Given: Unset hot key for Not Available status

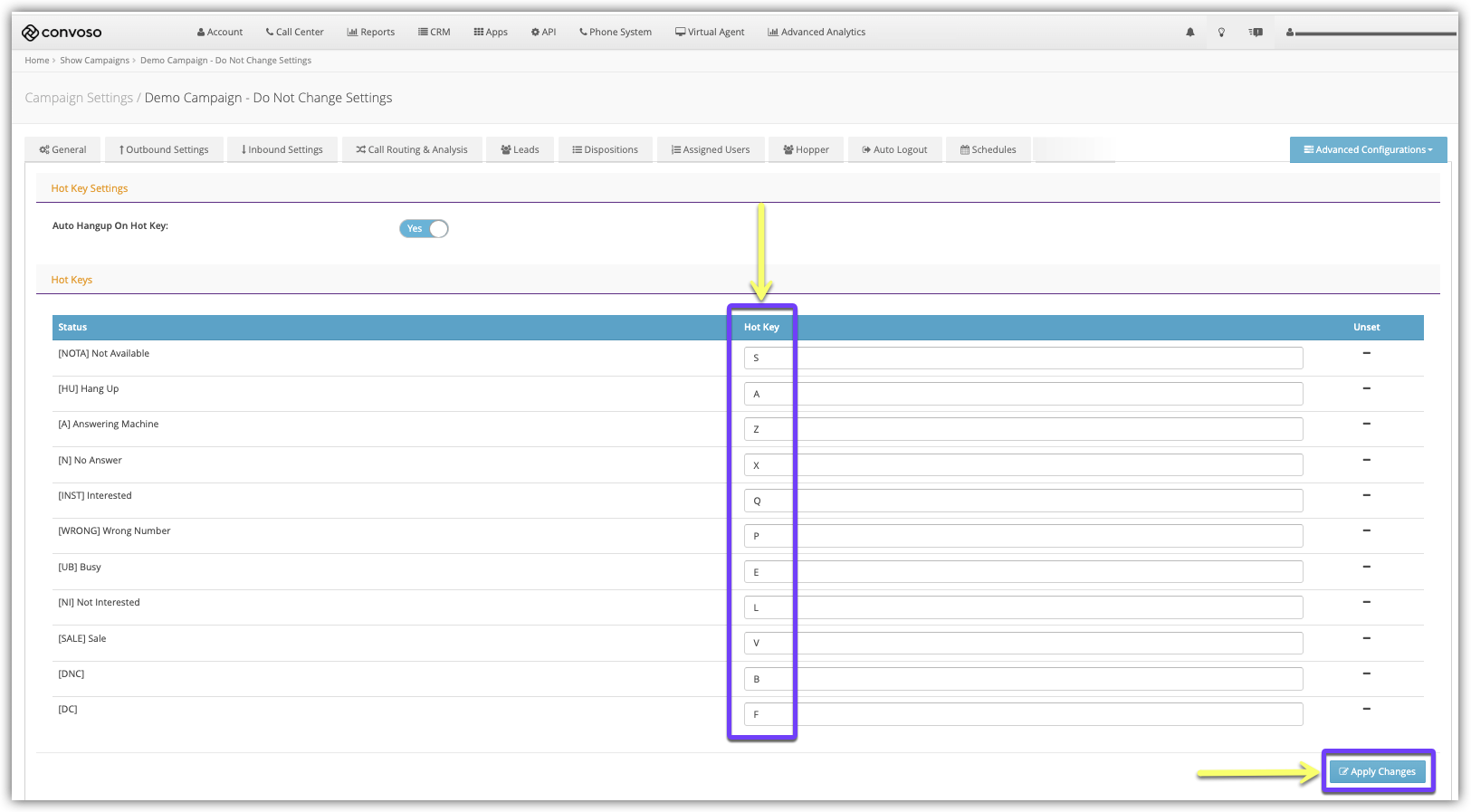Looking at the screenshot, I should [x=1366, y=353].
